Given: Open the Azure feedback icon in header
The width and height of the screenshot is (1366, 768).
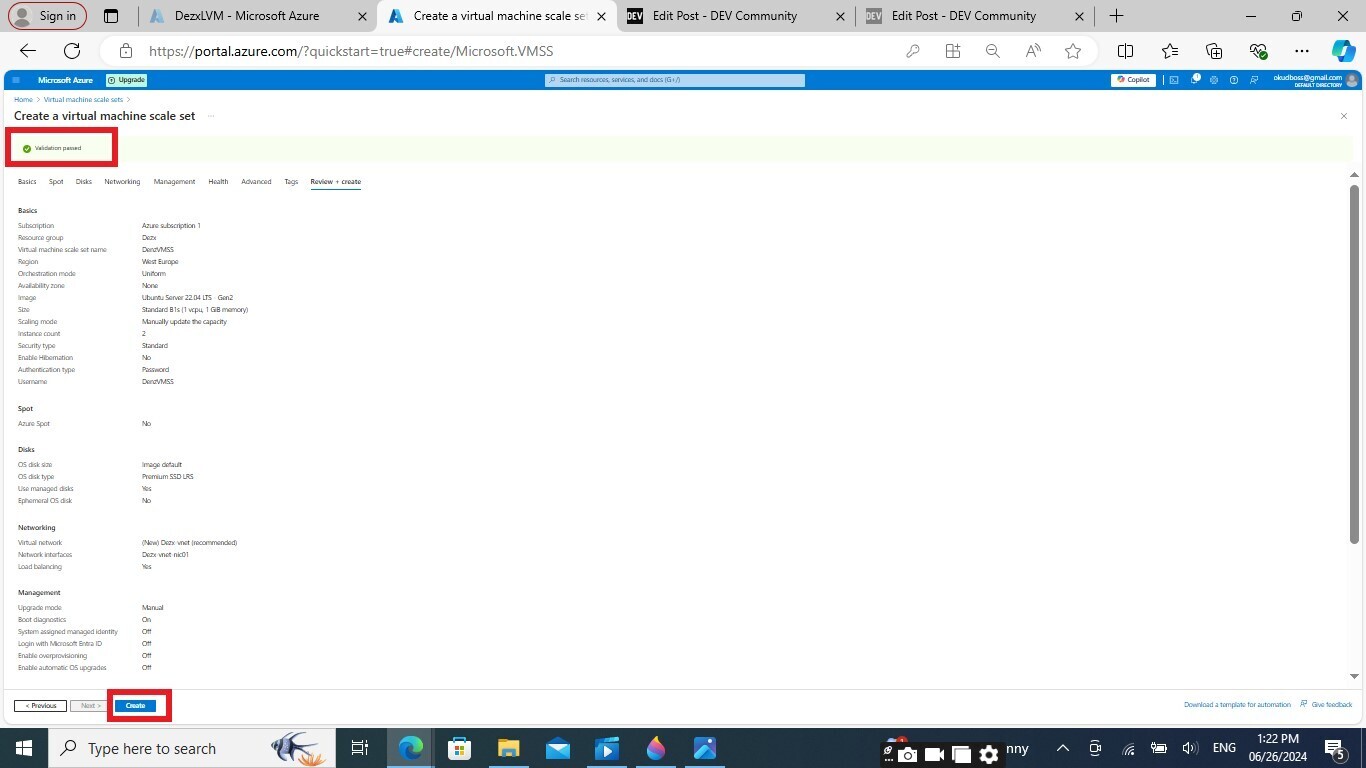Looking at the screenshot, I should (1254, 80).
